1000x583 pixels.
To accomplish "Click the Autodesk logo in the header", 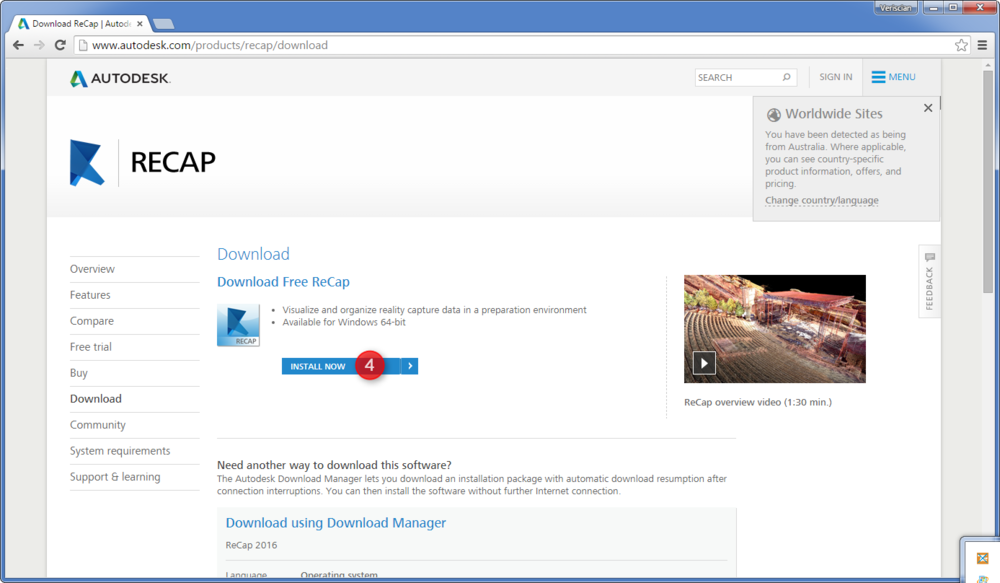I will click(120, 78).
